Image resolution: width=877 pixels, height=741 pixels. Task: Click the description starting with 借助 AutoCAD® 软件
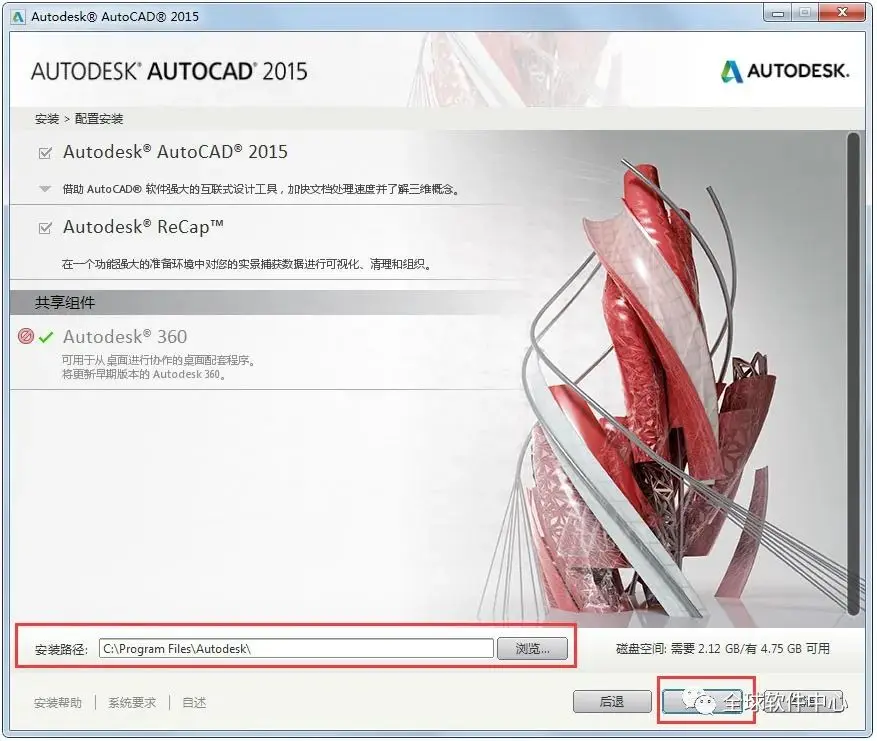click(261, 189)
